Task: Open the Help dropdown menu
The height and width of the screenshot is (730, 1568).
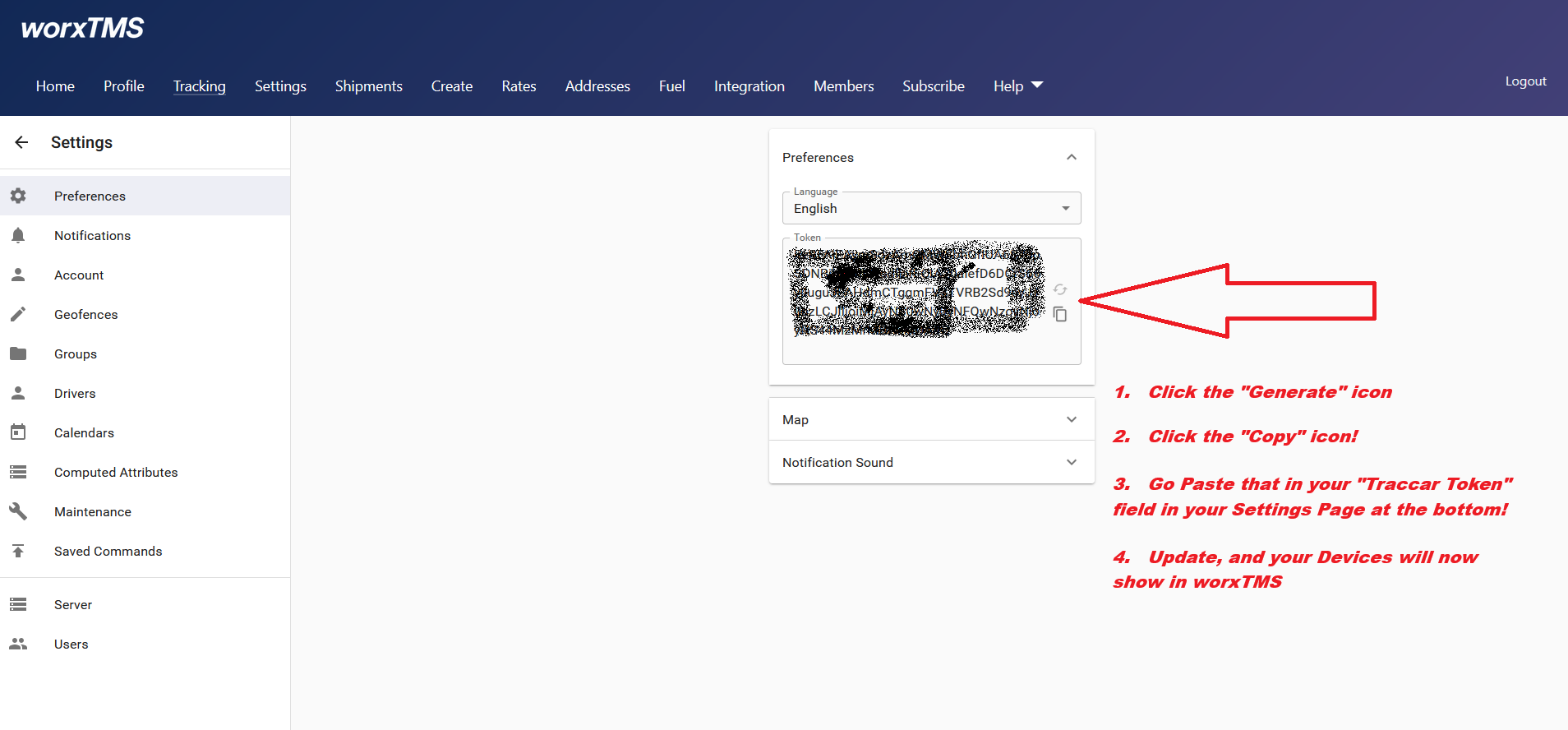Action: tap(1017, 85)
